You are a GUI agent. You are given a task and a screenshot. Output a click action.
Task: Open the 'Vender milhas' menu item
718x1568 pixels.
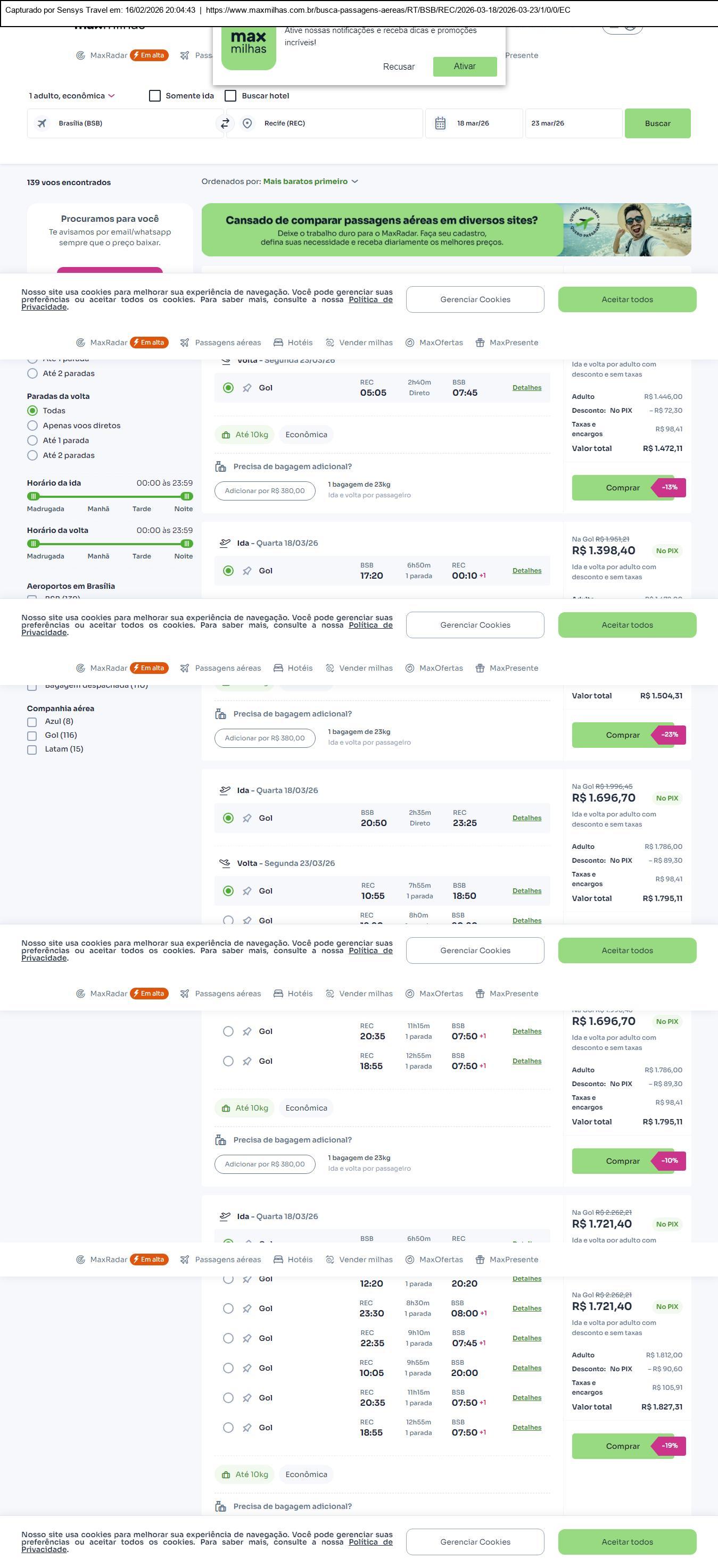359,343
